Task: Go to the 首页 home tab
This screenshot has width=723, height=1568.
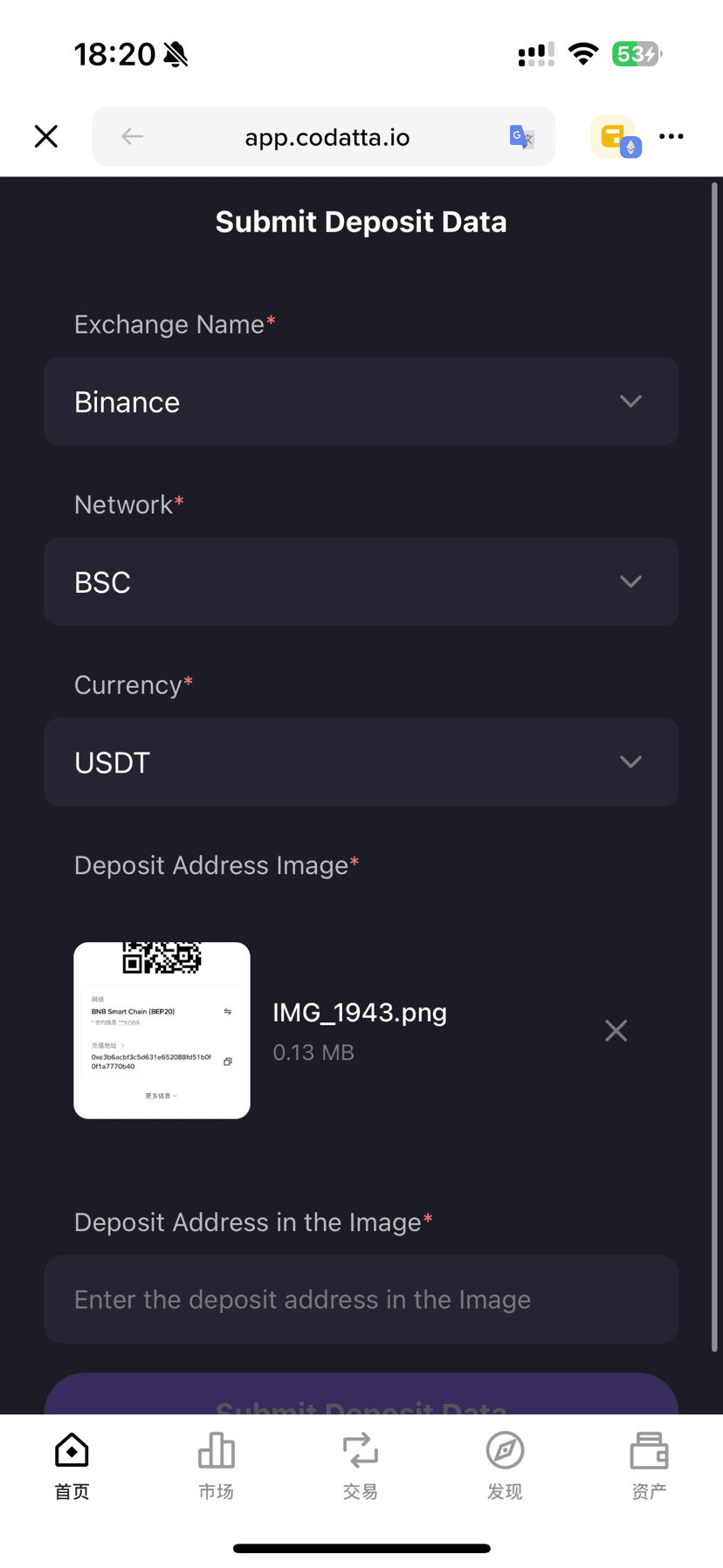Action: [x=72, y=1467]
